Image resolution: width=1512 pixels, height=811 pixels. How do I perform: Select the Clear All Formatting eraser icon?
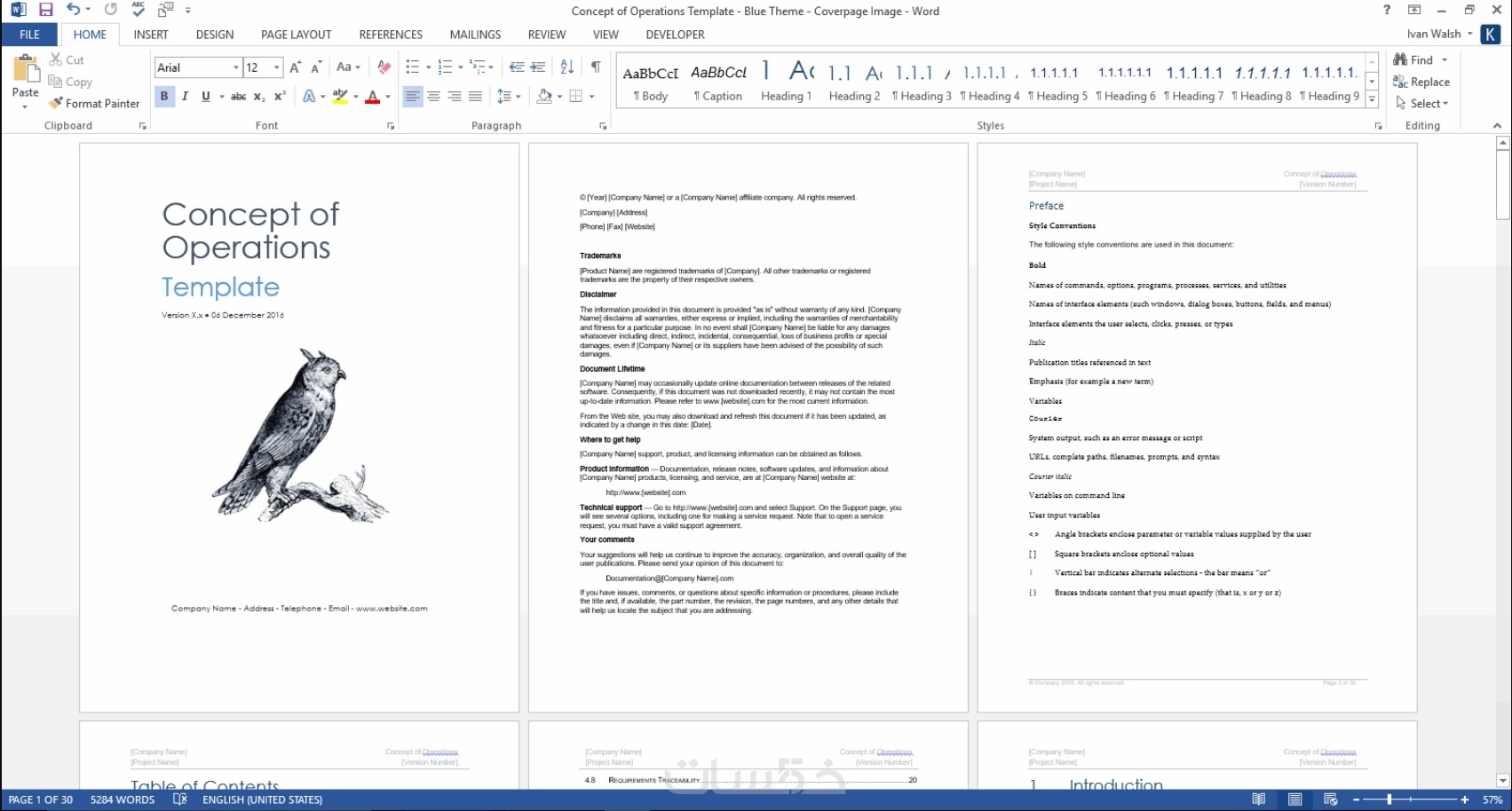pos(384,67)
